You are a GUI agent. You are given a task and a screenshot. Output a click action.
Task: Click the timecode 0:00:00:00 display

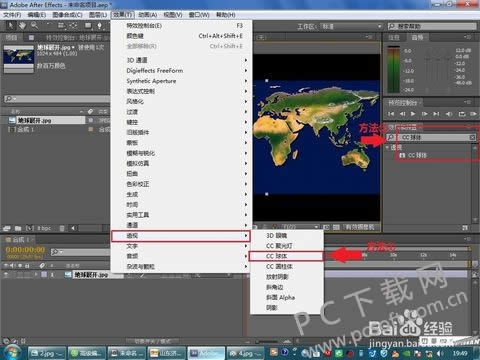(x=25, y=249)
